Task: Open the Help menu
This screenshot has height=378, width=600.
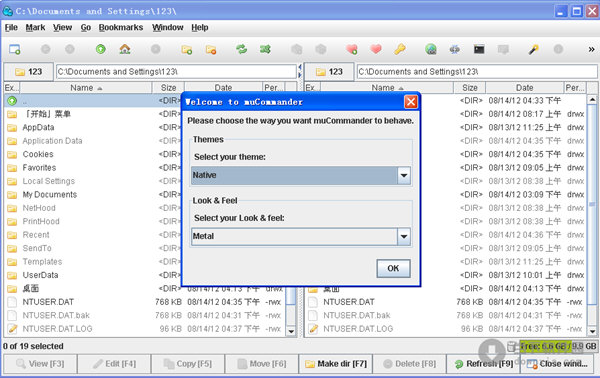Action: point(200,28)
